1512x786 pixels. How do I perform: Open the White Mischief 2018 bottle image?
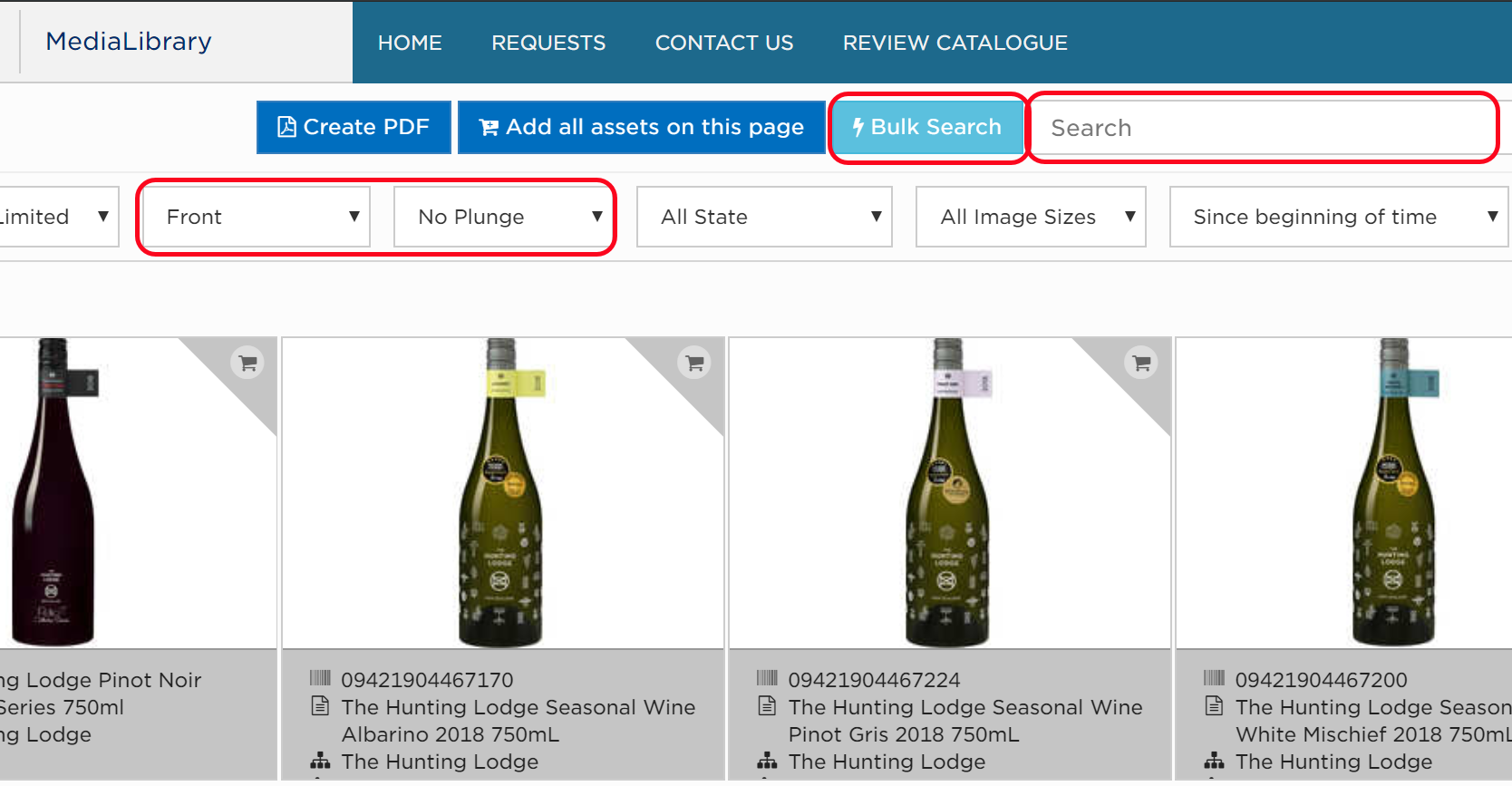1394,492
